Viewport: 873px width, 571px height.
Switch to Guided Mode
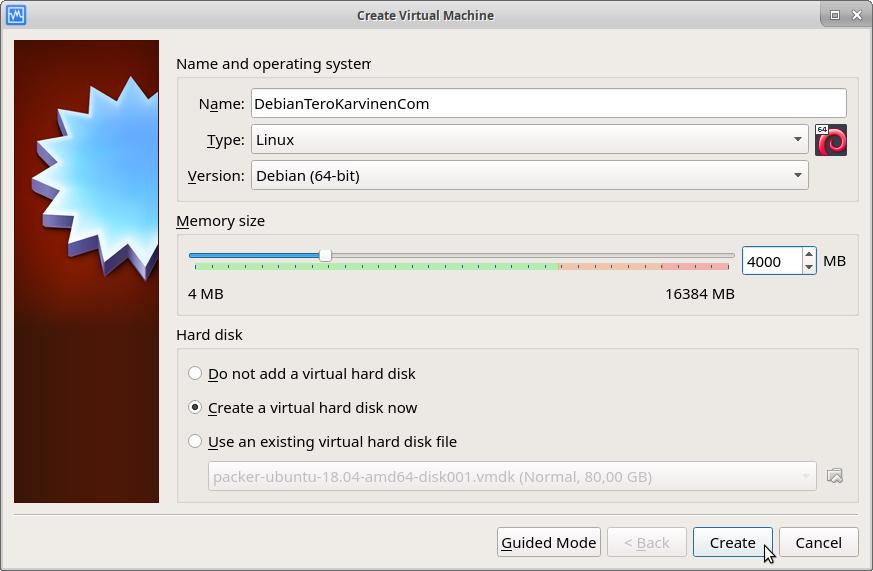[x=548, y=542]
